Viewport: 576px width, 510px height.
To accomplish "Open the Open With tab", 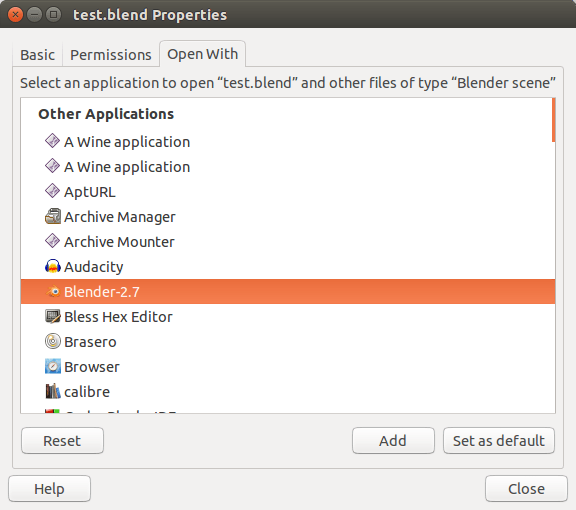I will [202, 54].
